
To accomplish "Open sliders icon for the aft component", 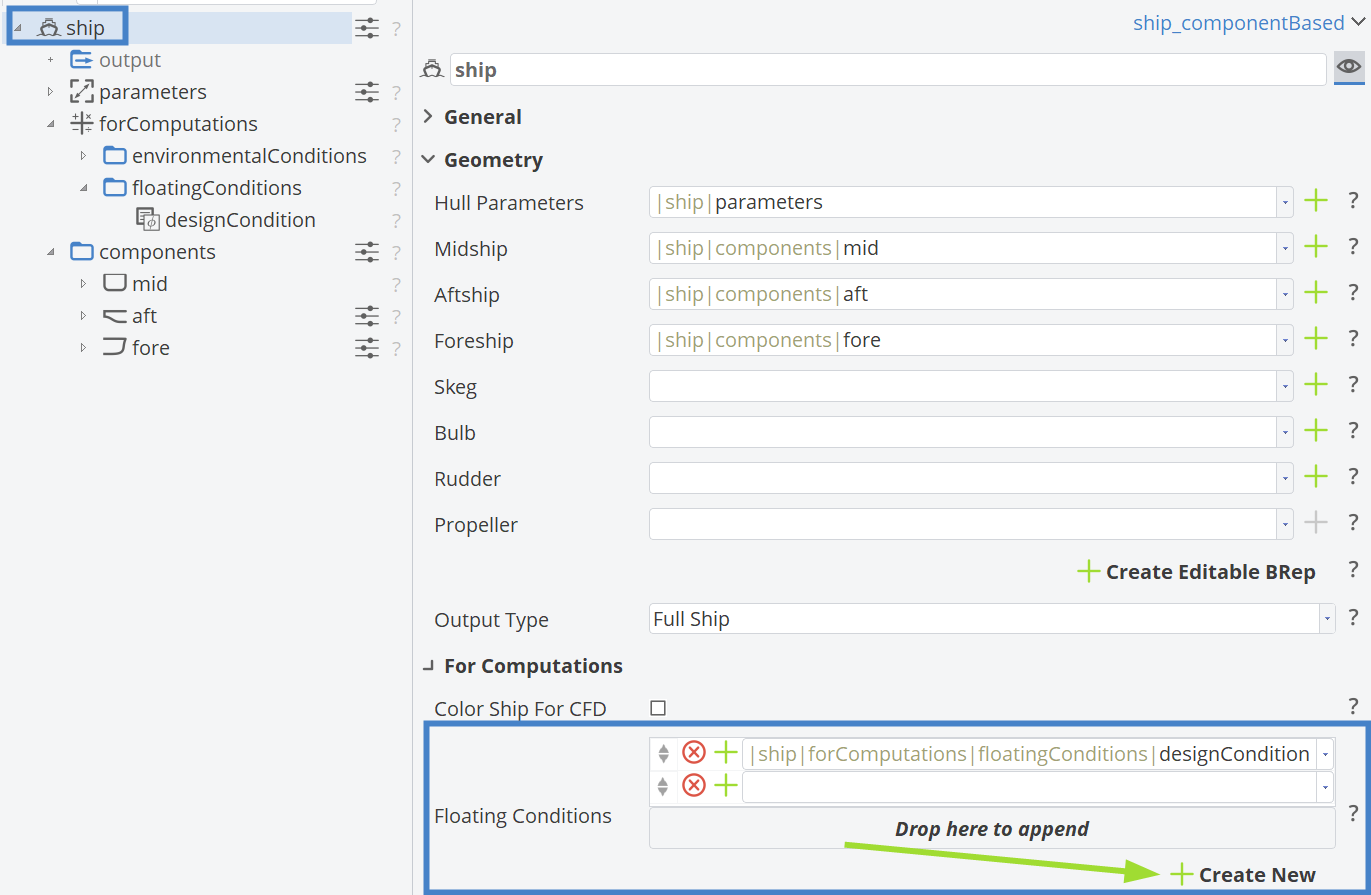I will click(367, 316).
